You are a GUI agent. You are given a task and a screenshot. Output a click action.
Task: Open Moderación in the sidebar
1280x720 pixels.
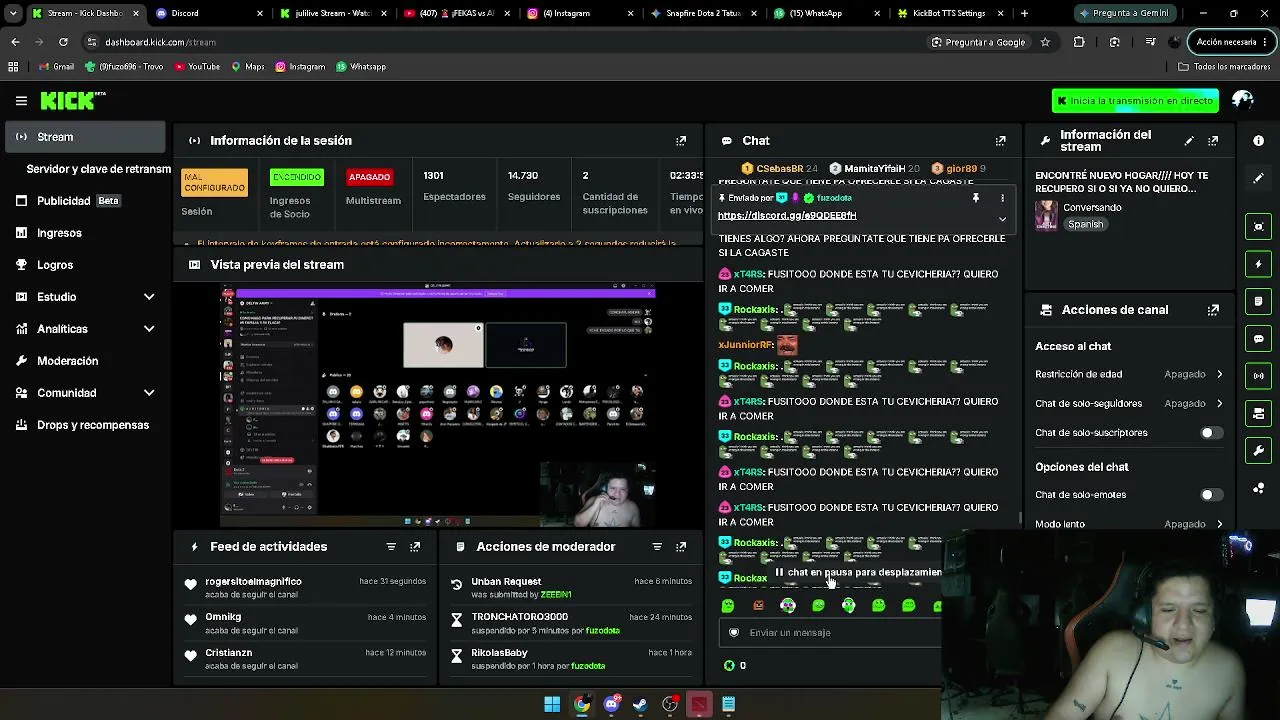[x=86, y=361]
